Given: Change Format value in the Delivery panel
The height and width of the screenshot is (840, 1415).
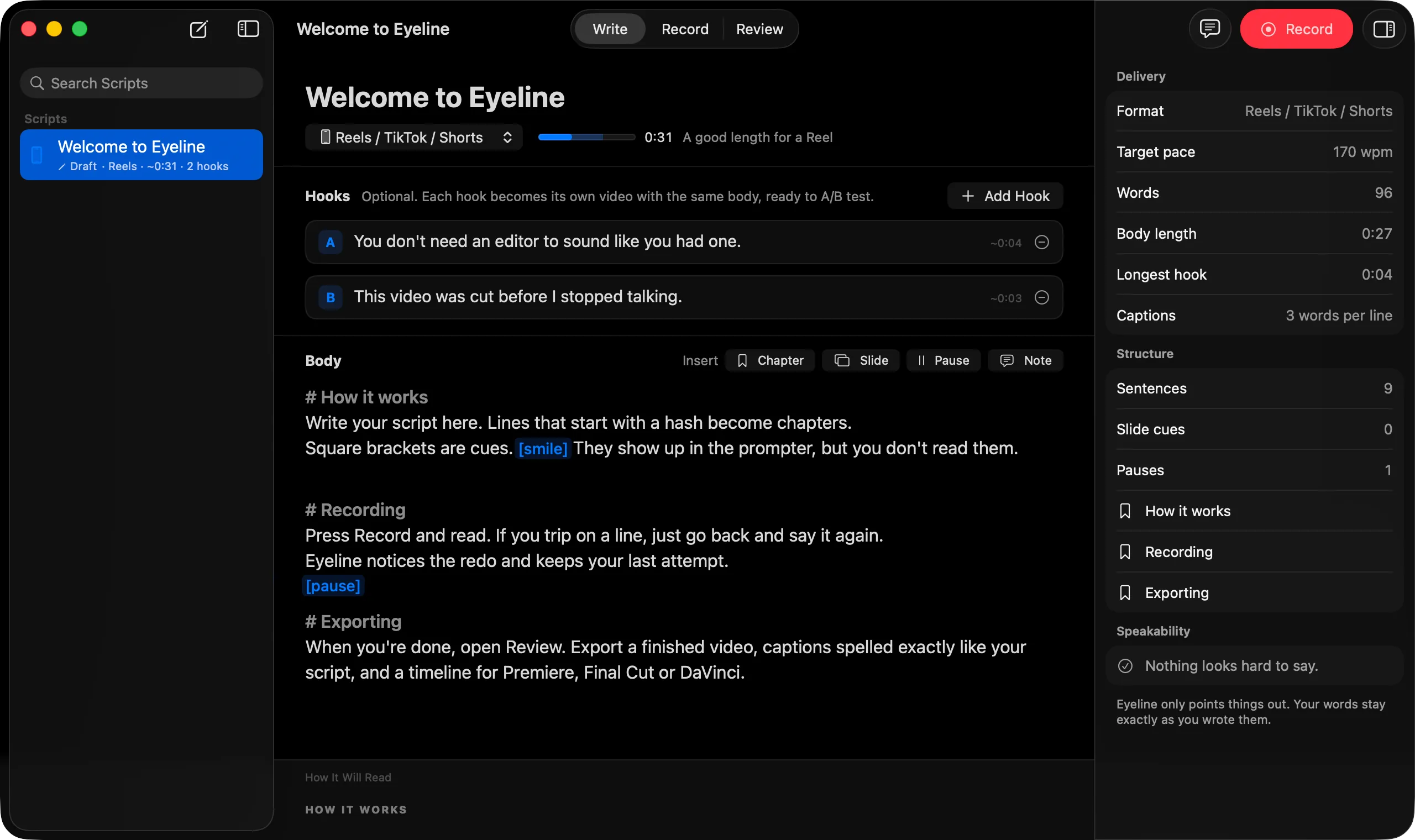Looking at the screenshot, I should click(x=1318, y=111).
